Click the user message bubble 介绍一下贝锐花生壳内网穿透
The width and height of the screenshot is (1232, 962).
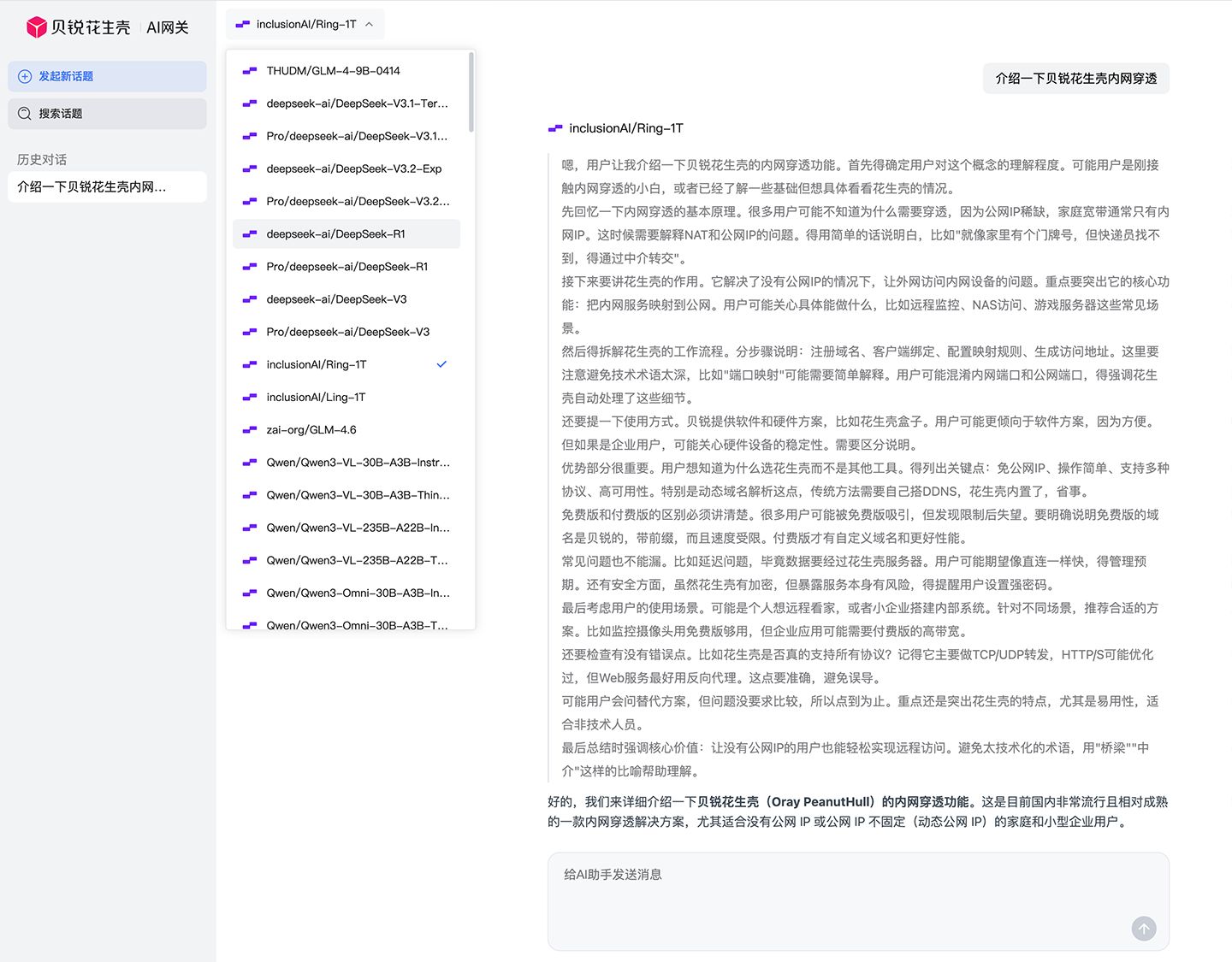1075,79
